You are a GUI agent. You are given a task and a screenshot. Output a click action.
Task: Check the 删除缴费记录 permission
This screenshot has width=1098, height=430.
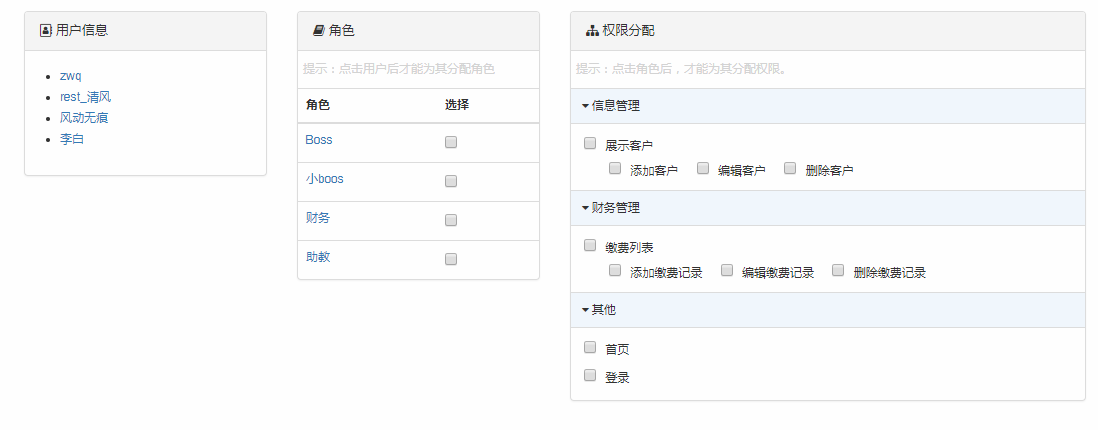[838, 270]
